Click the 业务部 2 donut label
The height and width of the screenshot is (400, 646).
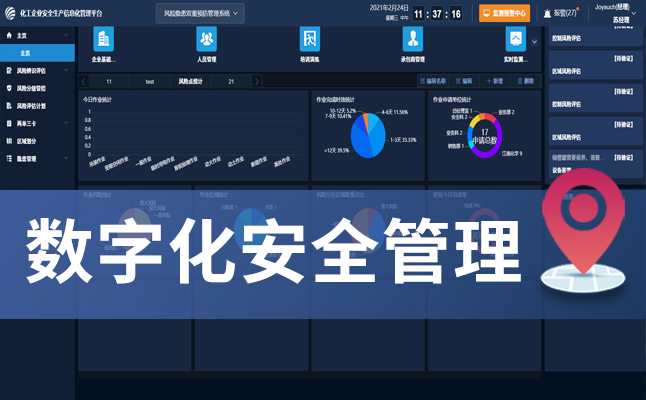(x=506, y=112)
